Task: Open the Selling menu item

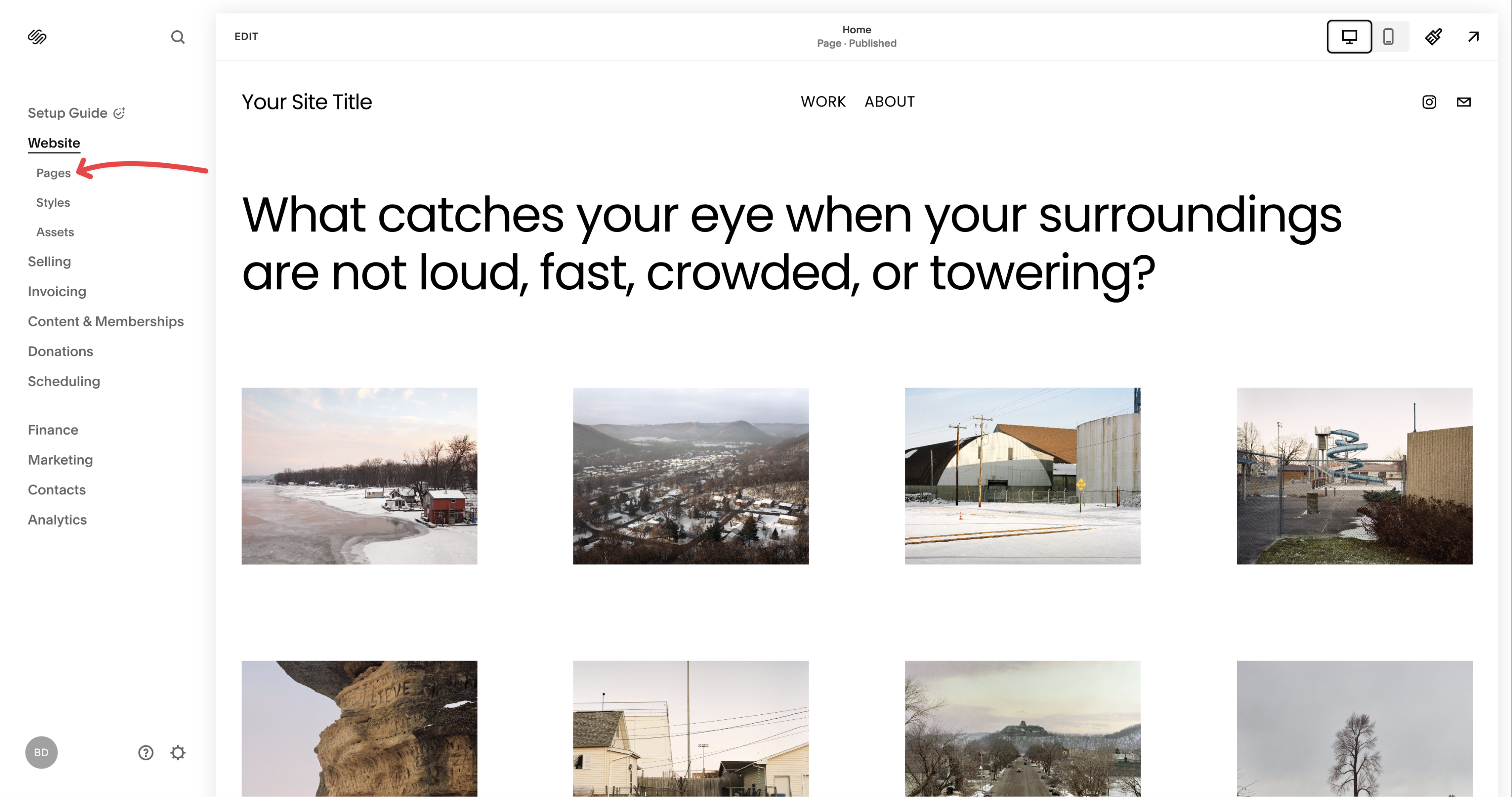Action: (x=49, y=261)
